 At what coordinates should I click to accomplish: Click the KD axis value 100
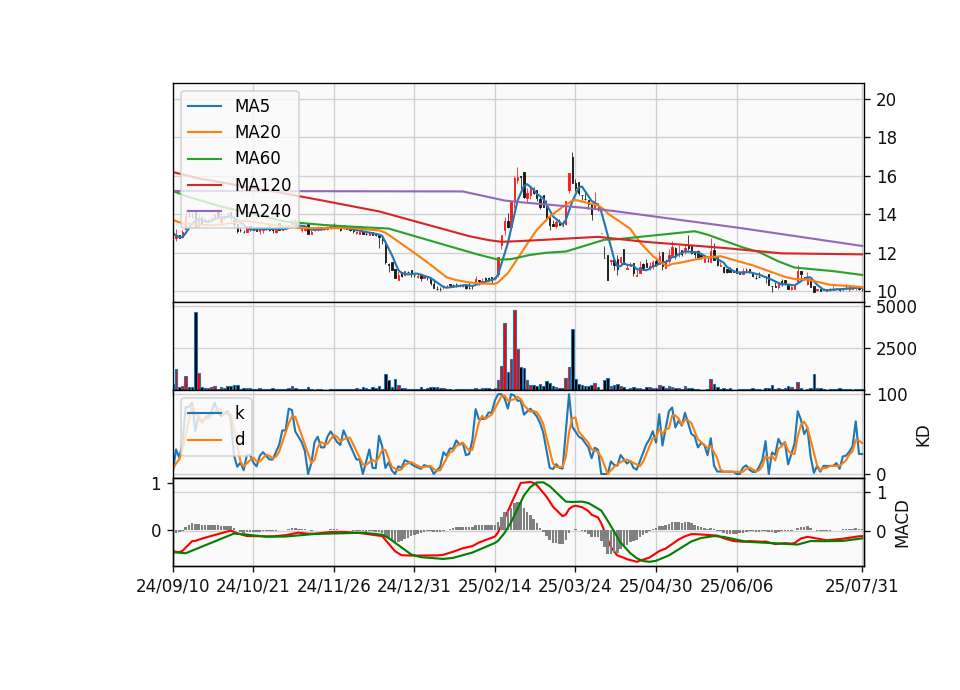892,395
